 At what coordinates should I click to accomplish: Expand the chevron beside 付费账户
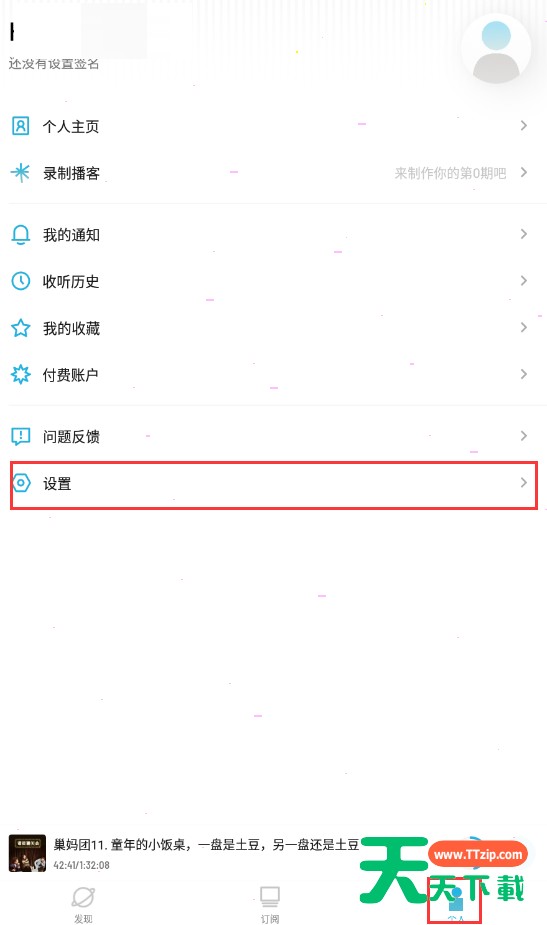coord(523,374)
